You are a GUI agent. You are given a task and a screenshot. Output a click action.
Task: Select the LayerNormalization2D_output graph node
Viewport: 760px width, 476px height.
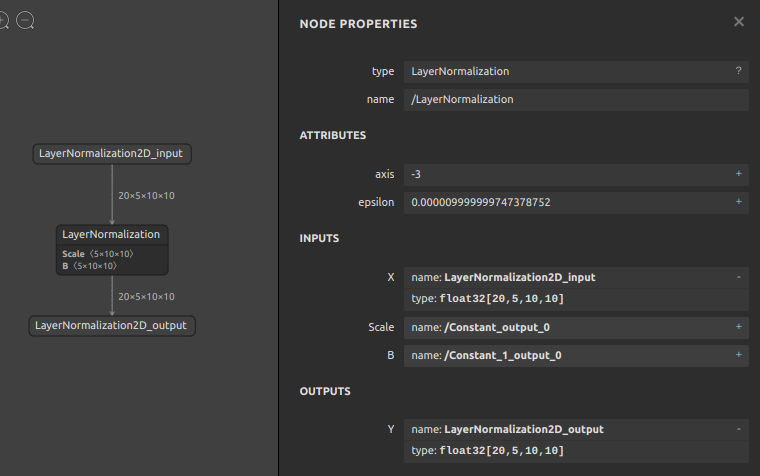click(111, 325)
